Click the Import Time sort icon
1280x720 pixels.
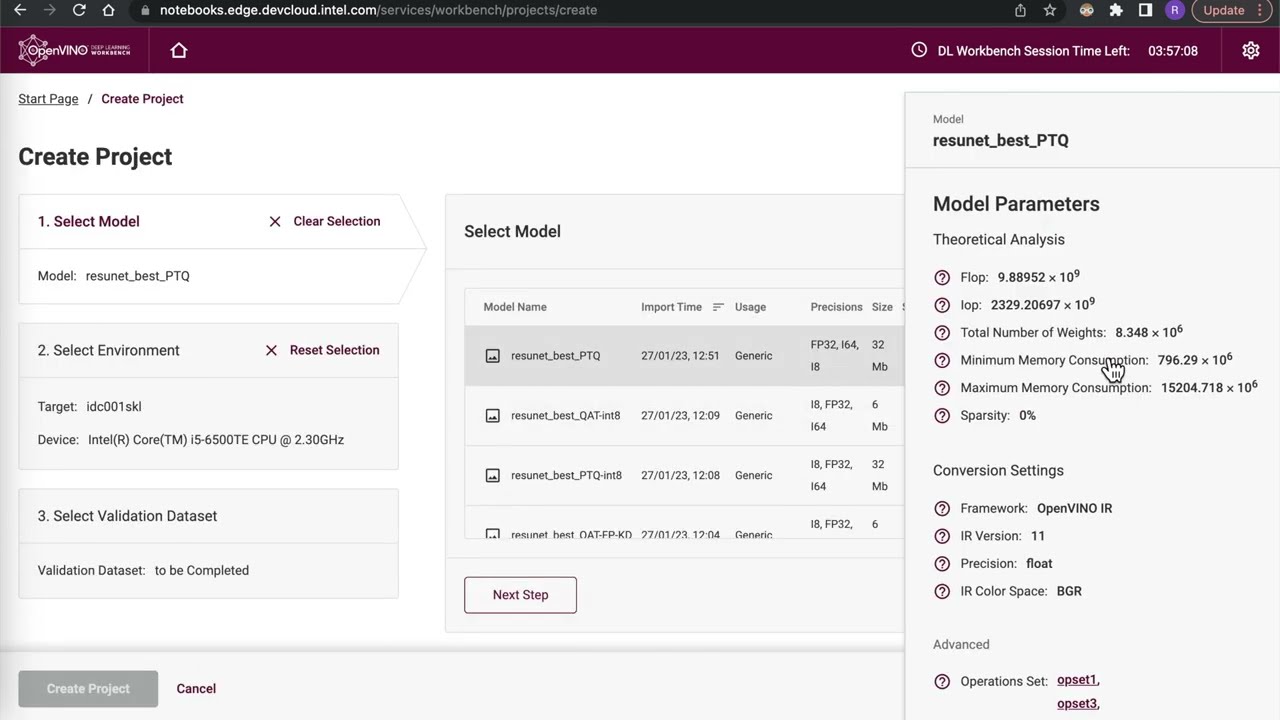click(718, 307)
